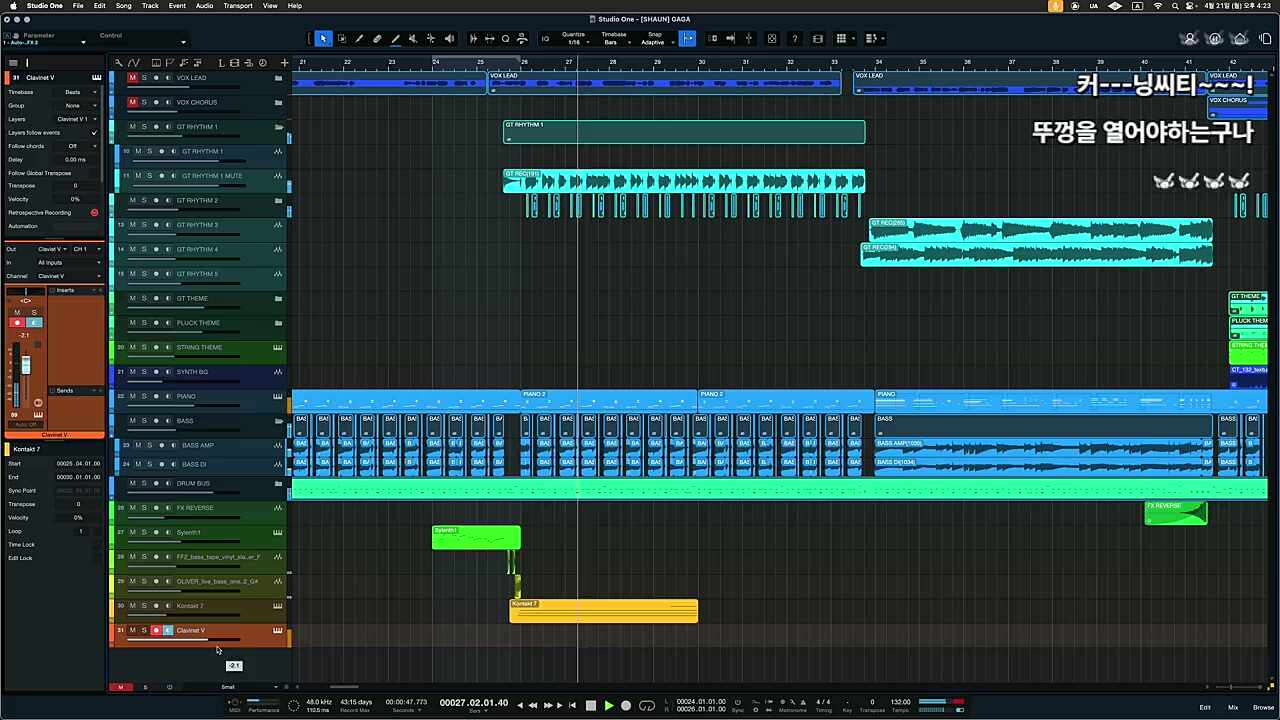
Task: Add a new track with plus icon
Action: pyautogui.click(x=284, y=63)
